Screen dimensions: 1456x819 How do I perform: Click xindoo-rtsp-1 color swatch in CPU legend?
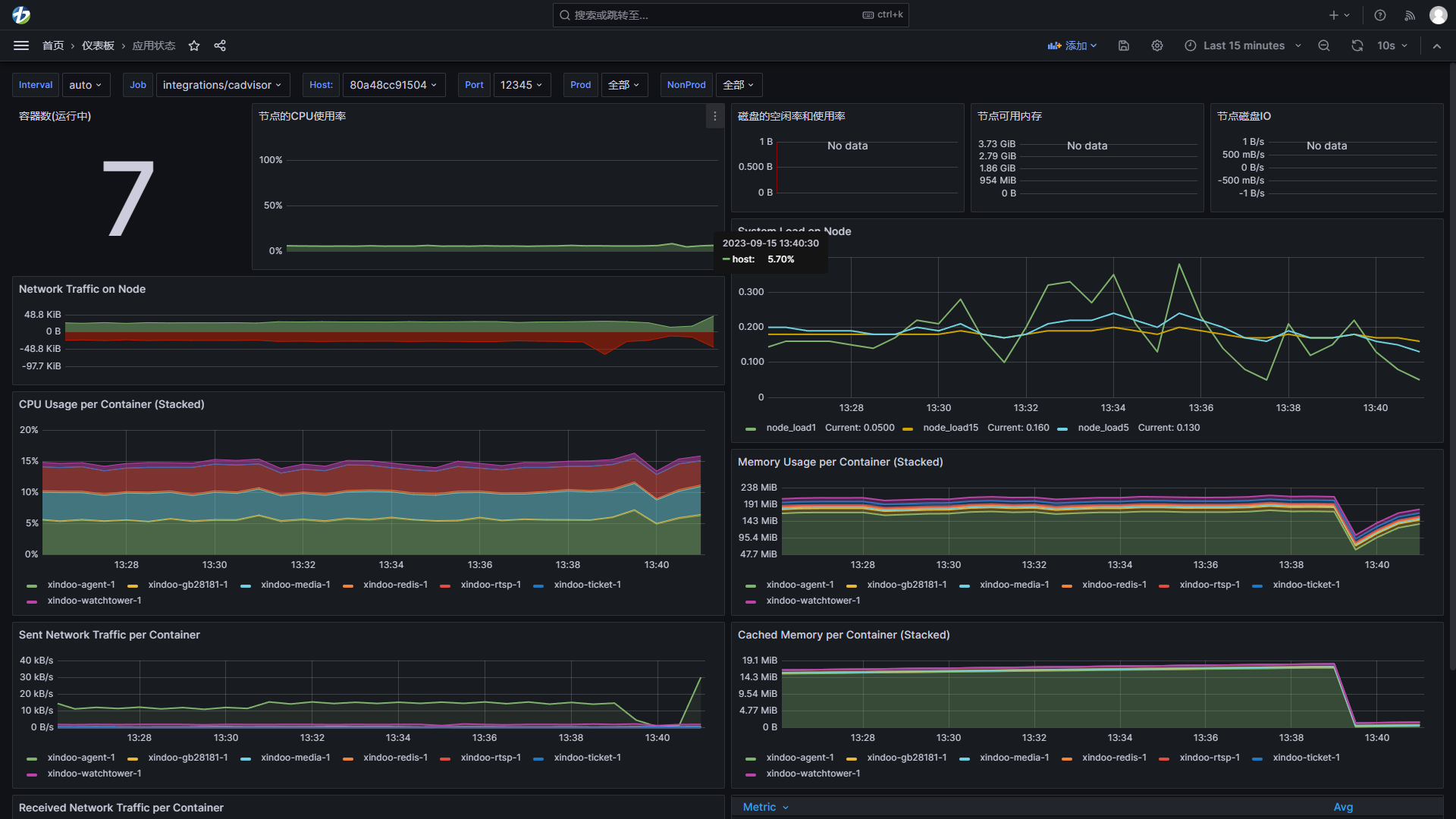pos(446,585)
